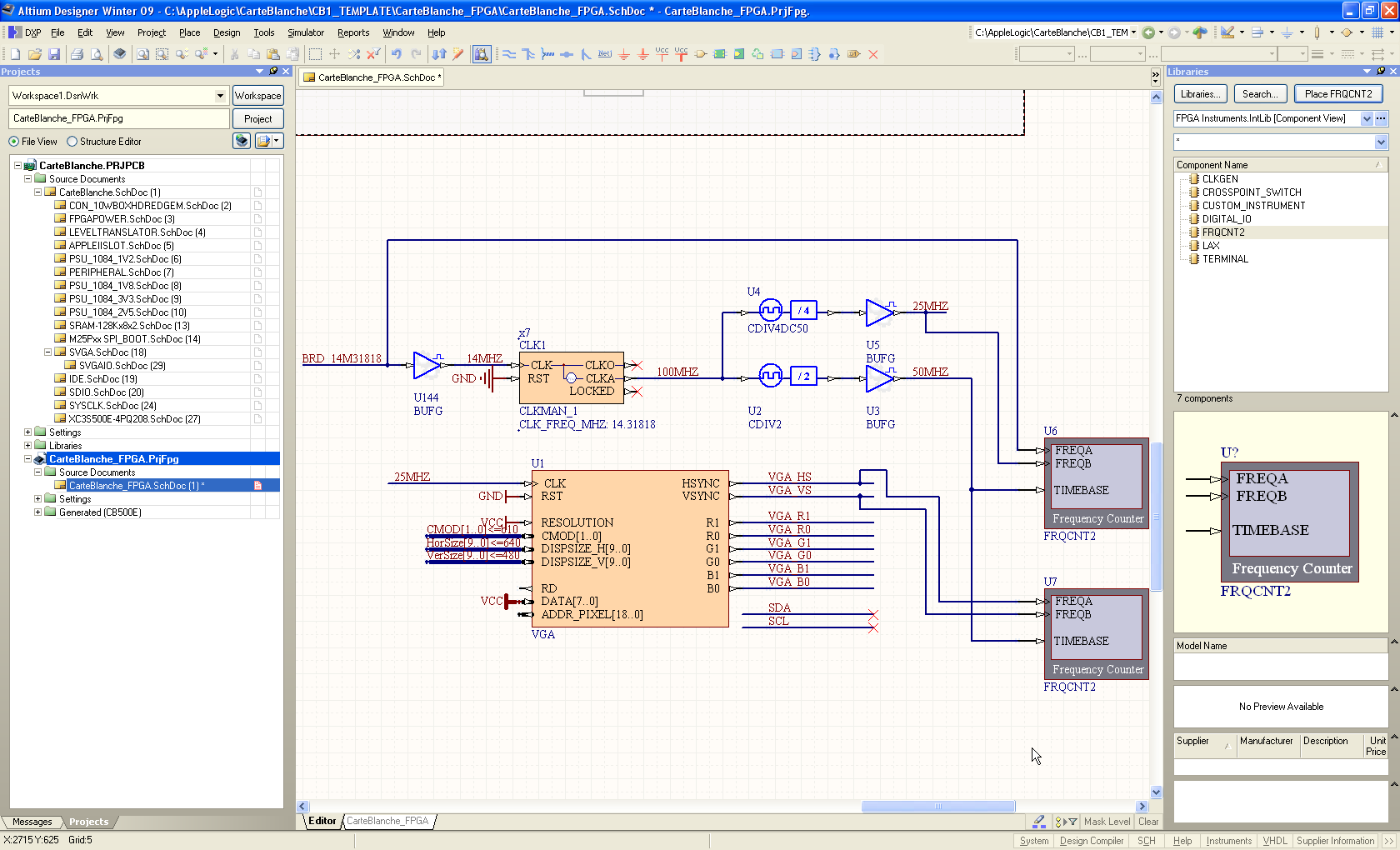Click the Project button
1400x850 pixels.
(x=258, y=119)
